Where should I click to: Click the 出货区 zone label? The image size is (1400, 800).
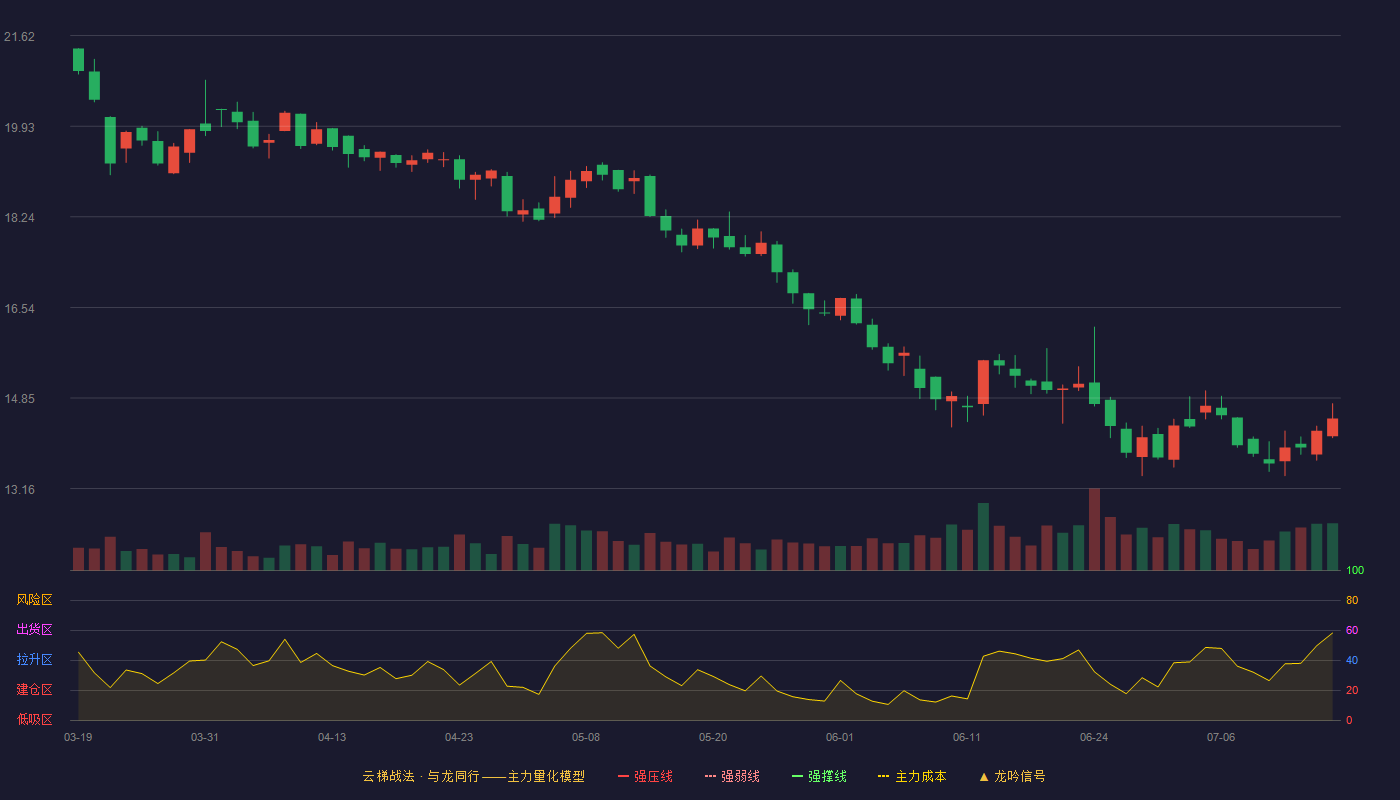(34, 630)
